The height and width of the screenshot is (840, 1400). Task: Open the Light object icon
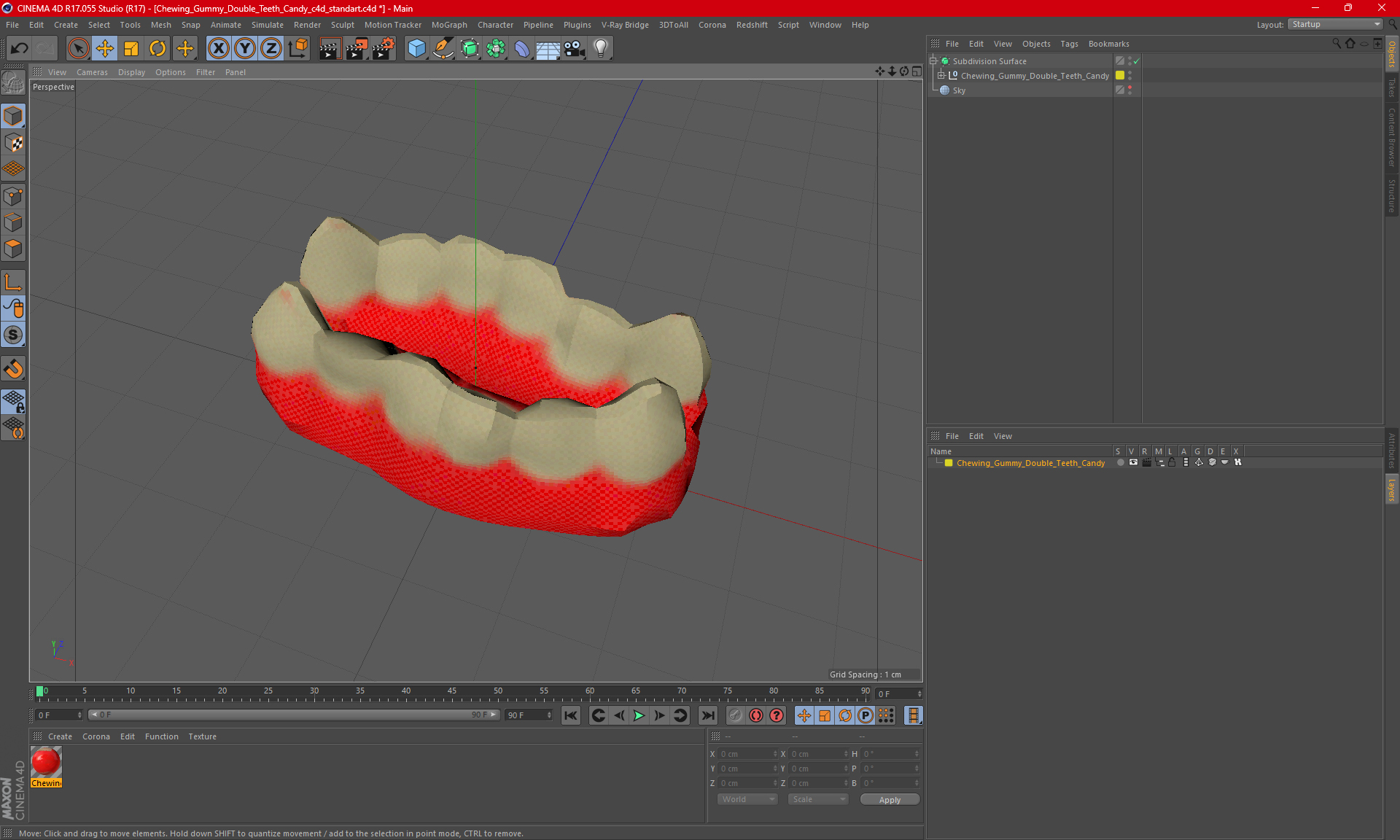(x=600, y=49)
